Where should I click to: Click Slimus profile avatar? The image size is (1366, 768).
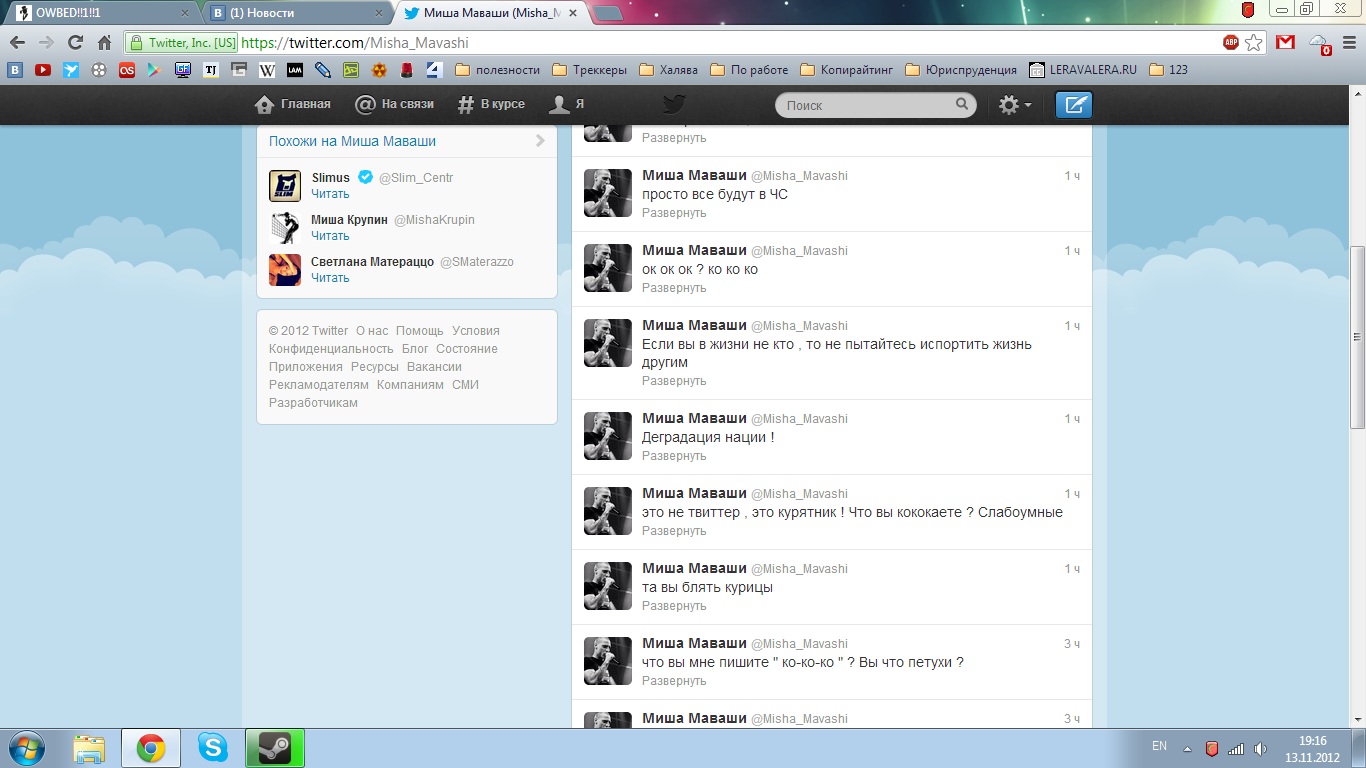pyautogui.click(x=285, y=186)
